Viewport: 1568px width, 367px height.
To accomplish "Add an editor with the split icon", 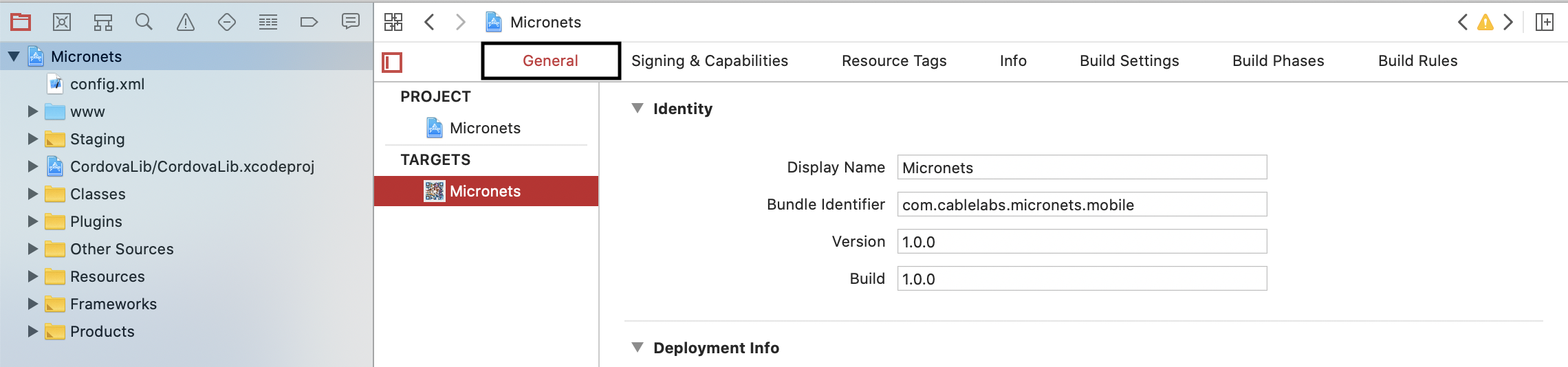I will tap(1545, 22).
